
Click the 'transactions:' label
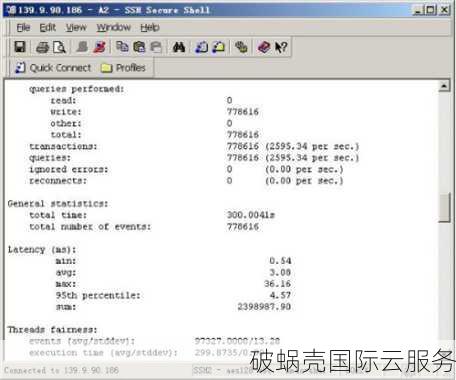(x=63, y=146)
